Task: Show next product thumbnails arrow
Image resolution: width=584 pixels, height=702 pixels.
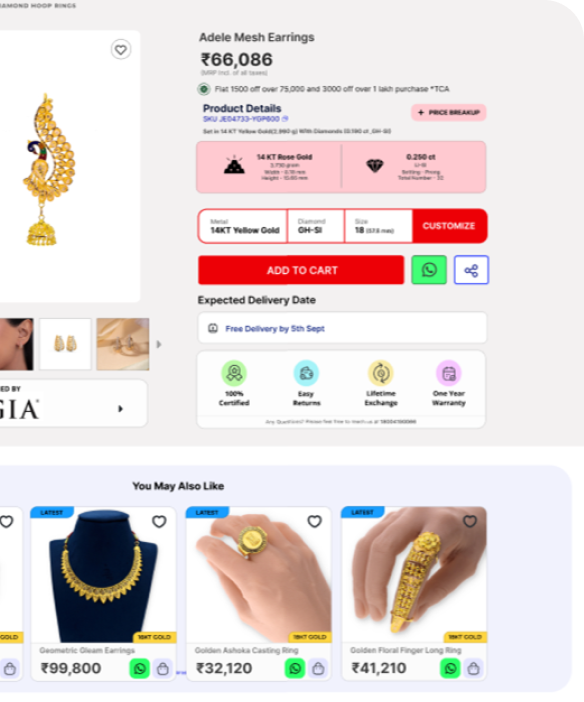Action: (159, 344)
